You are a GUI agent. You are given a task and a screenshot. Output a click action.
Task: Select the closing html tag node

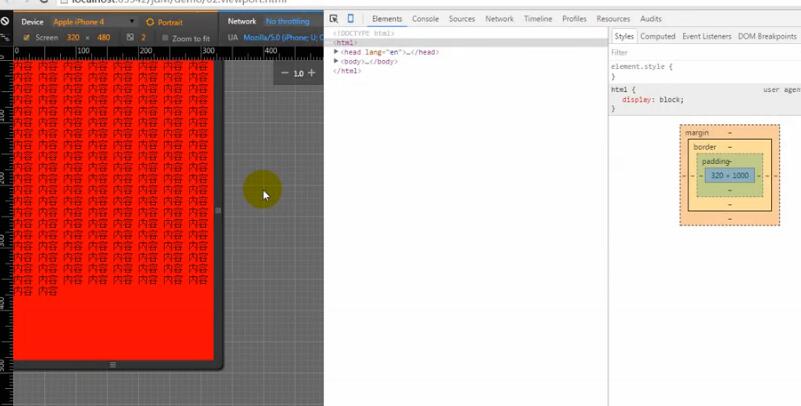click(347, 71)
